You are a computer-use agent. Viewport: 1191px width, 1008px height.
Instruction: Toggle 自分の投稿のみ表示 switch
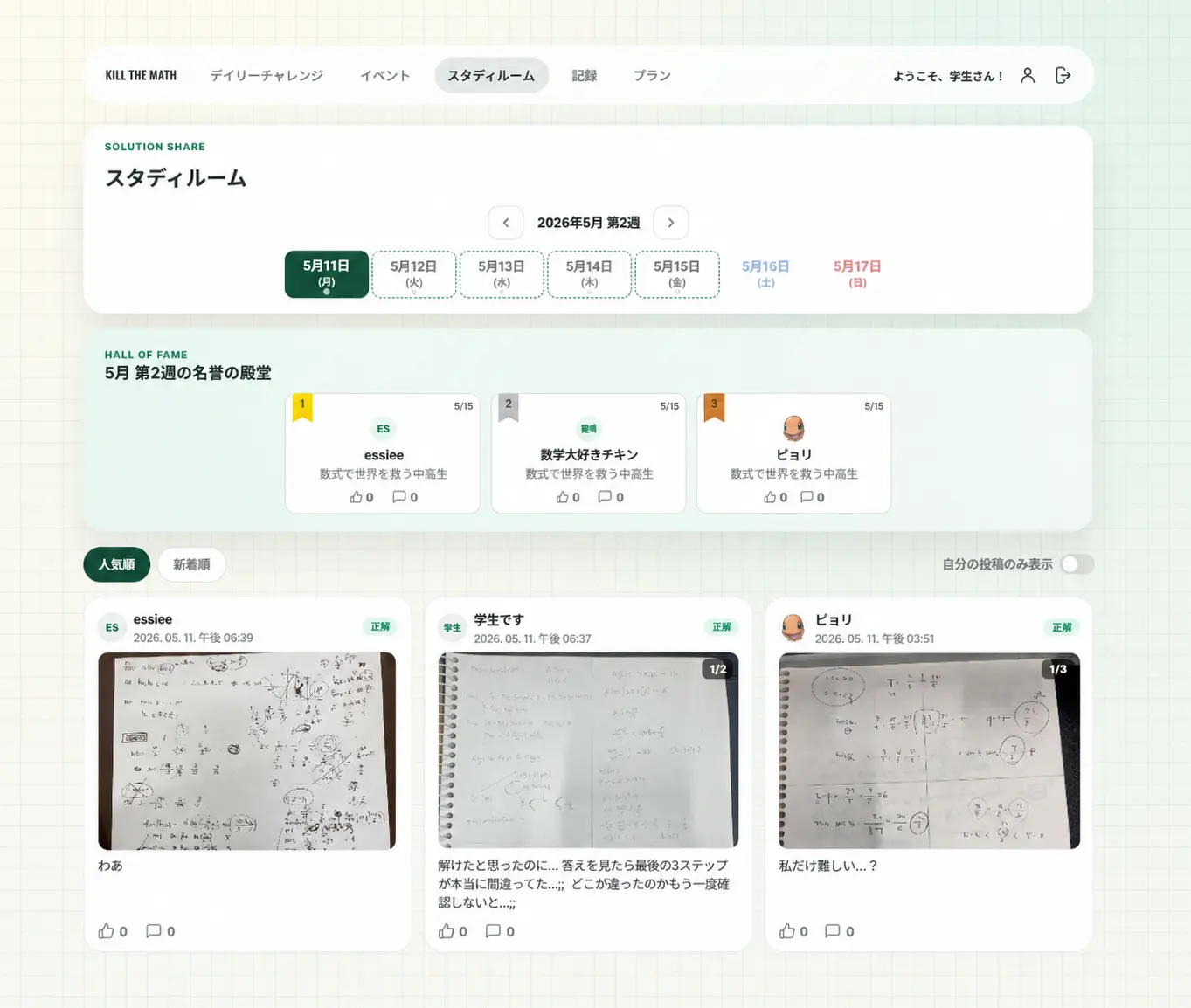pyautogui.click(x=1077, y=564)
